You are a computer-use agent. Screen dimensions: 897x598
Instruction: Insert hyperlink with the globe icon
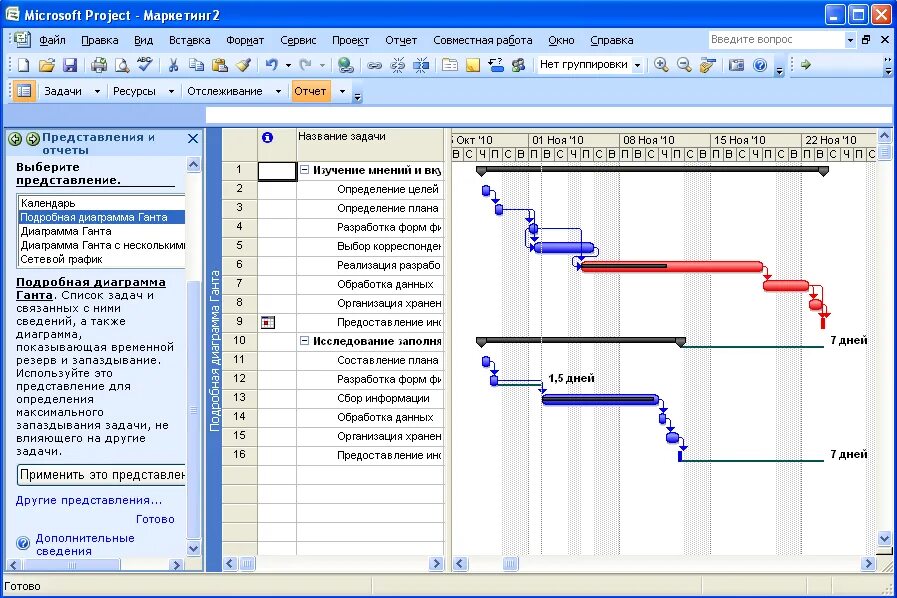click(x=345, y=65)
